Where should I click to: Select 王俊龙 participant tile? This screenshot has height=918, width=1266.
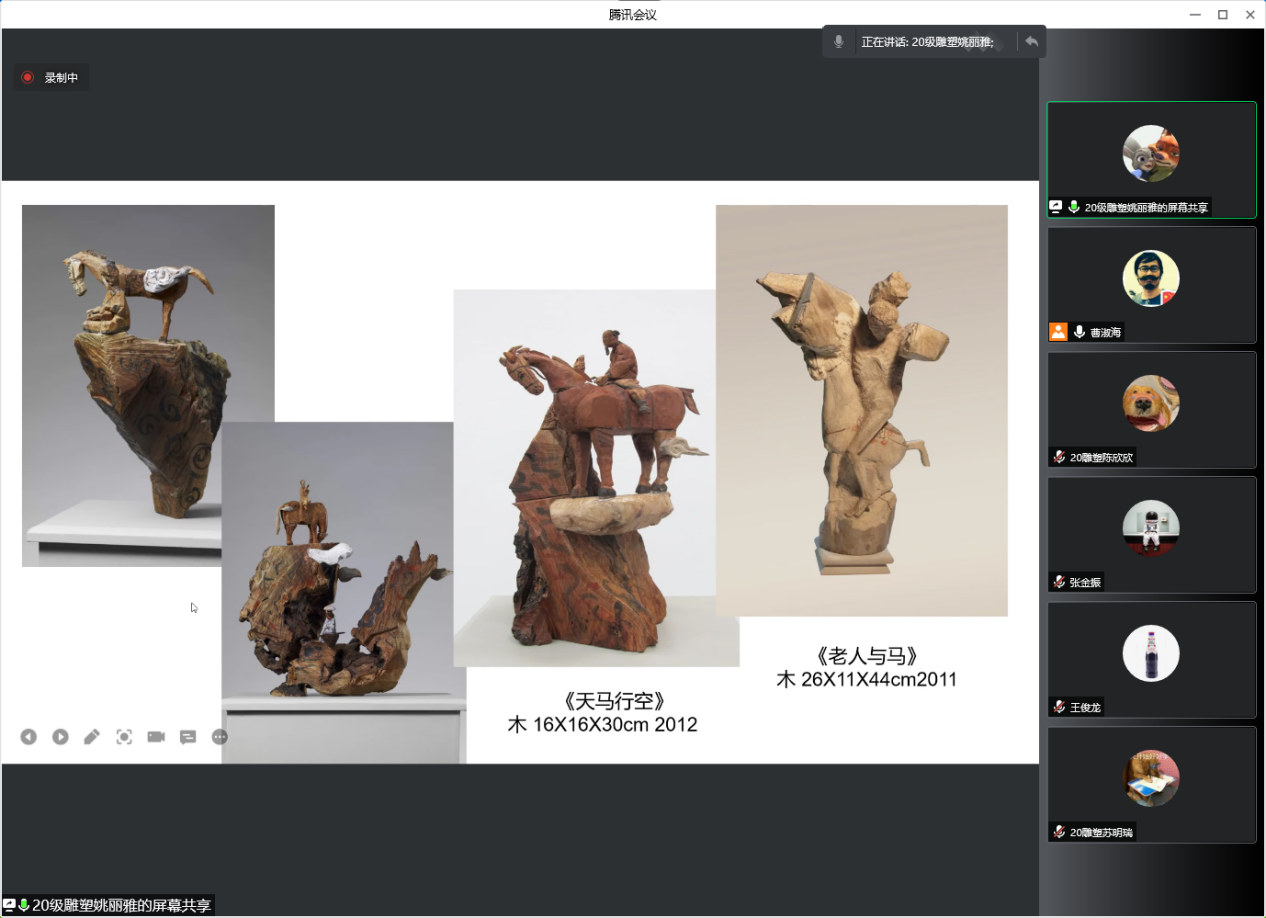point(1151,659)
